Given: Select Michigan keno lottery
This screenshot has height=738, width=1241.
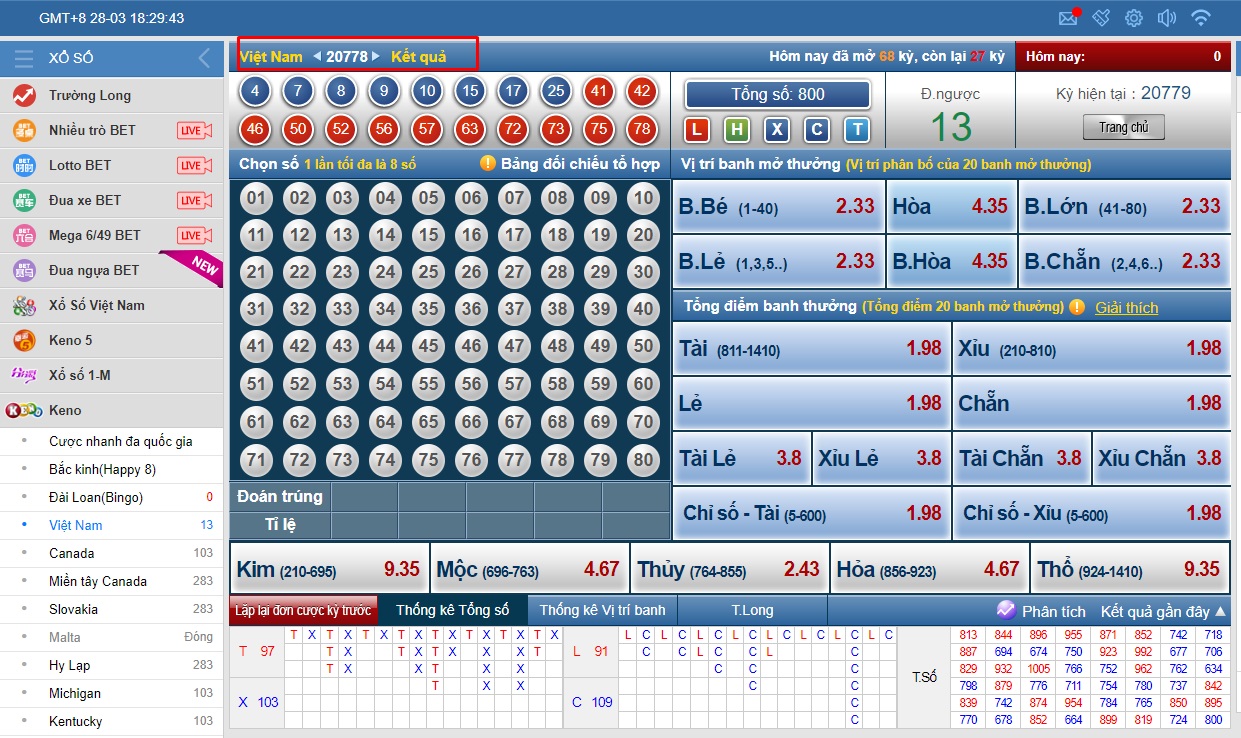Looking at the screenshot, I should (112, 694).
